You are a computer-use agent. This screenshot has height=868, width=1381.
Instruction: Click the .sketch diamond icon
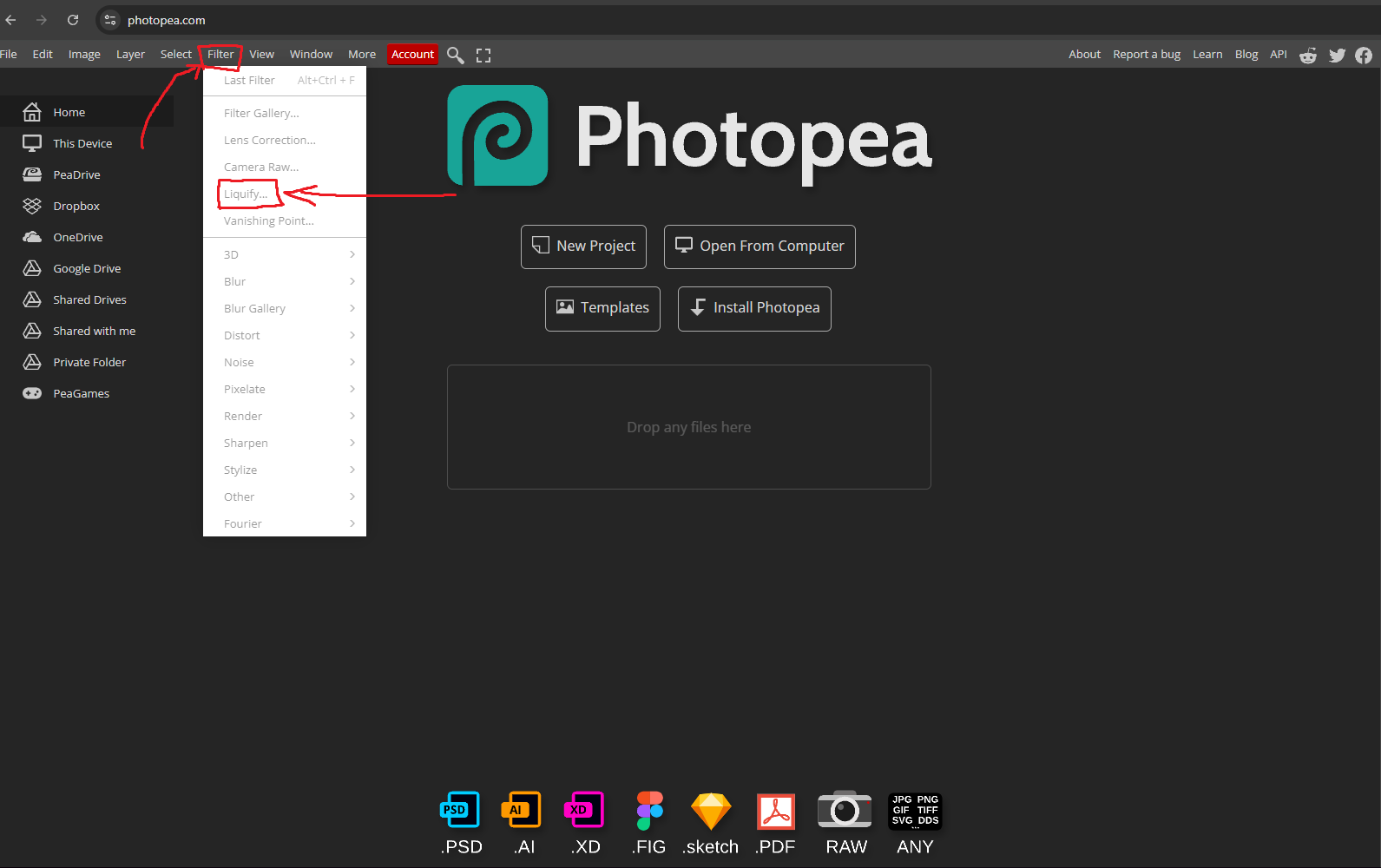point(711,811)
